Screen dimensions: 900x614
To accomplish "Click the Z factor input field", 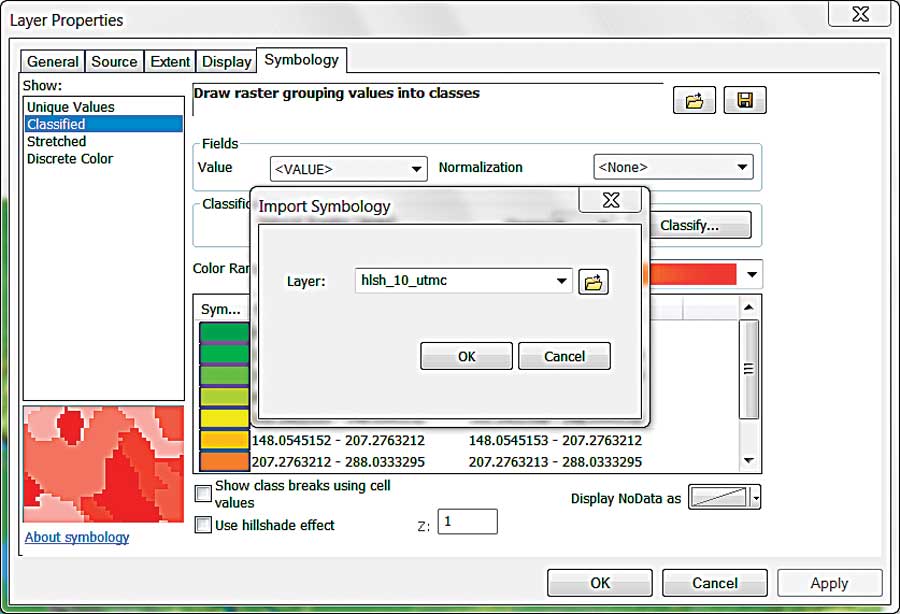I will (x=467, y=521).
